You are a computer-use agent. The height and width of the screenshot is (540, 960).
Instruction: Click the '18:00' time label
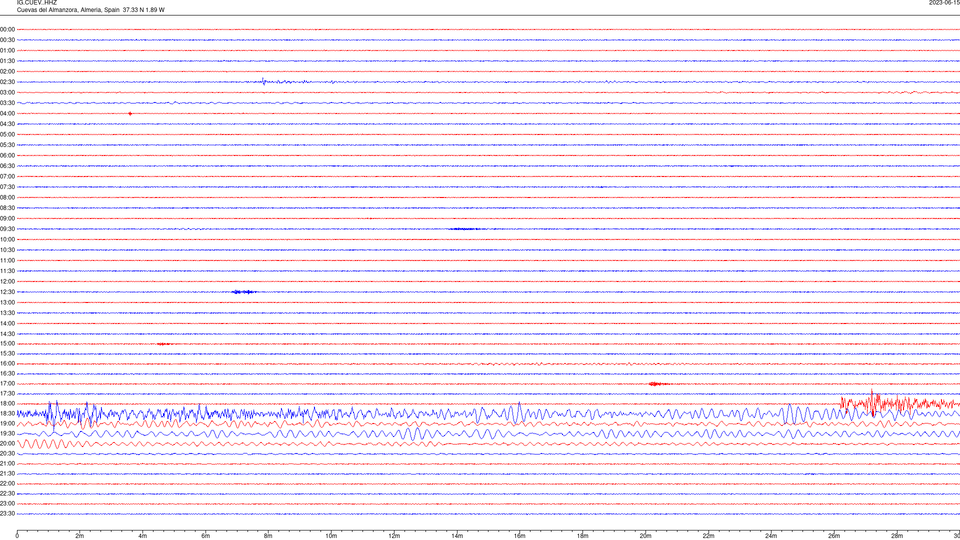click(7, 403)
